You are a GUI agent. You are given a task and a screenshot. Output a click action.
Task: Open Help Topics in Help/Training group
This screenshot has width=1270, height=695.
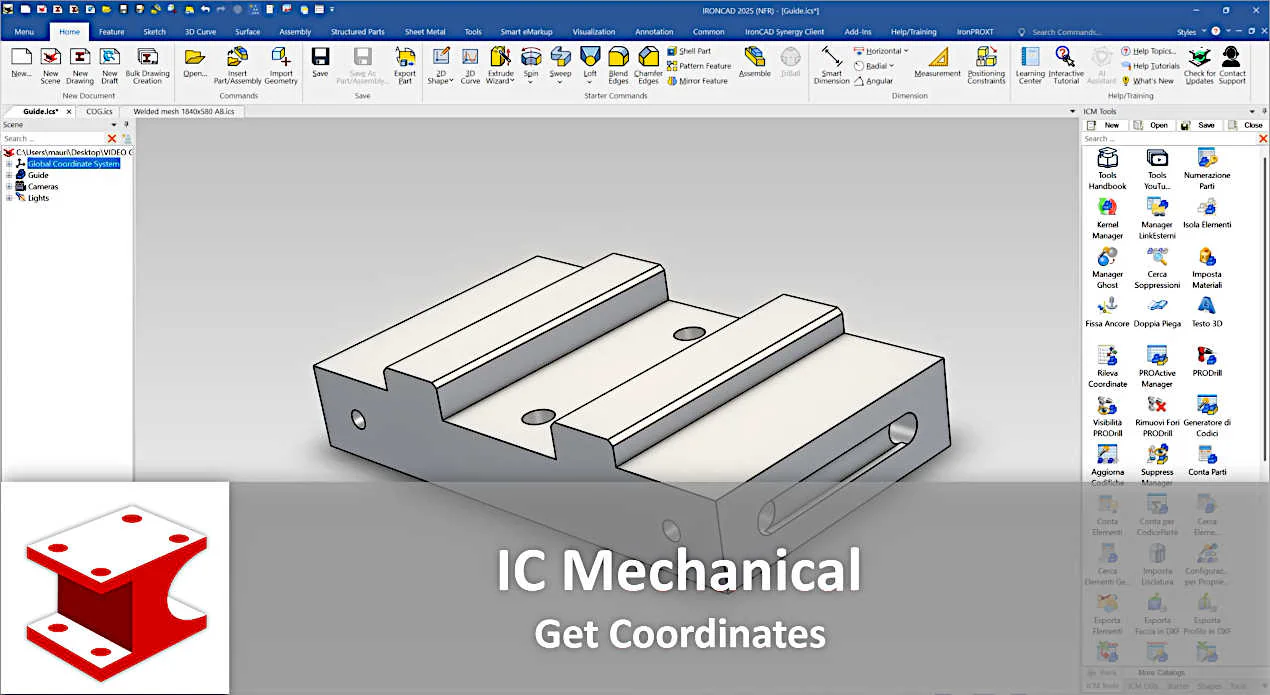[1148, 51]
